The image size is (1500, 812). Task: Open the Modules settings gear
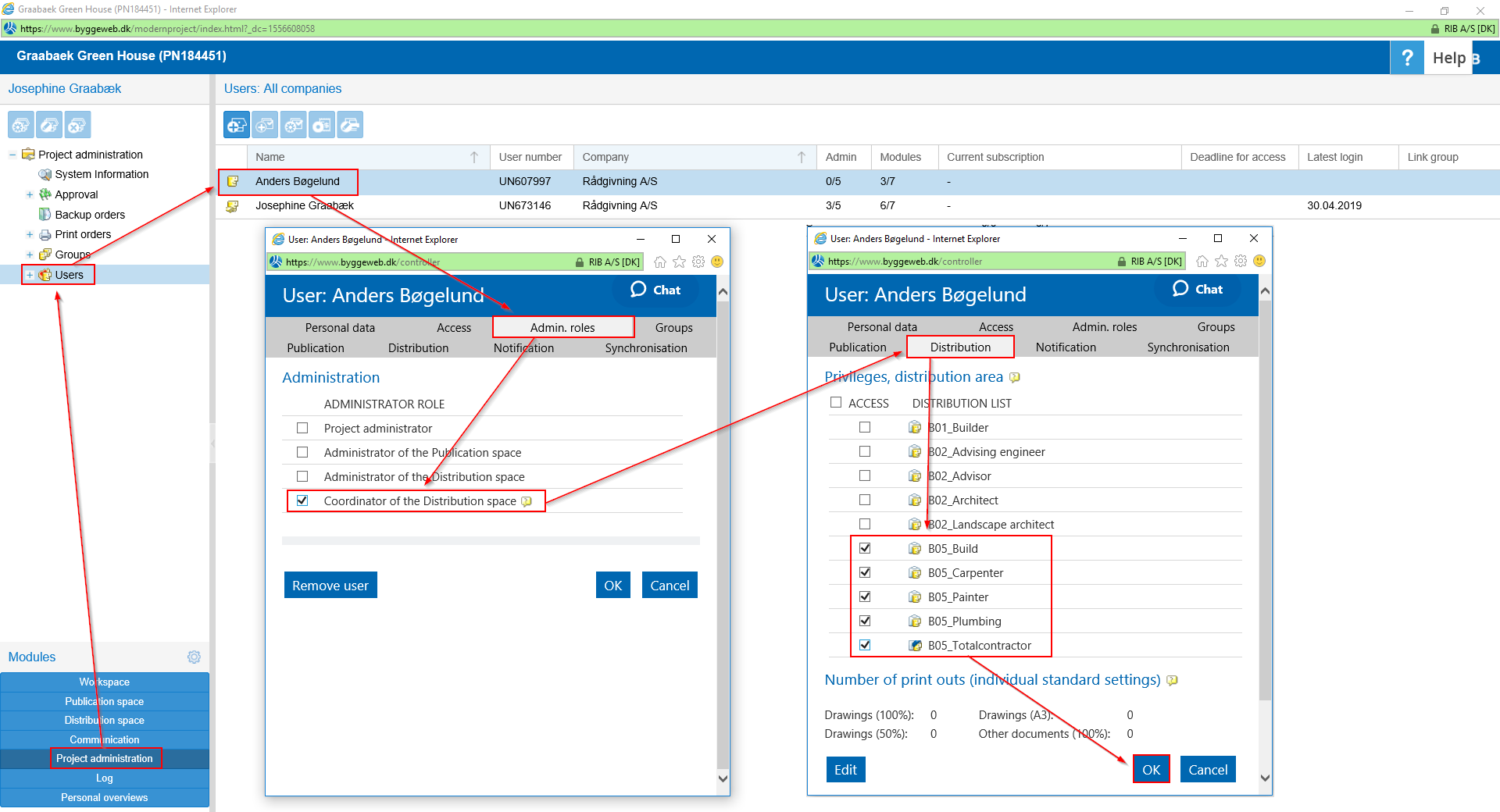(194, 657)
